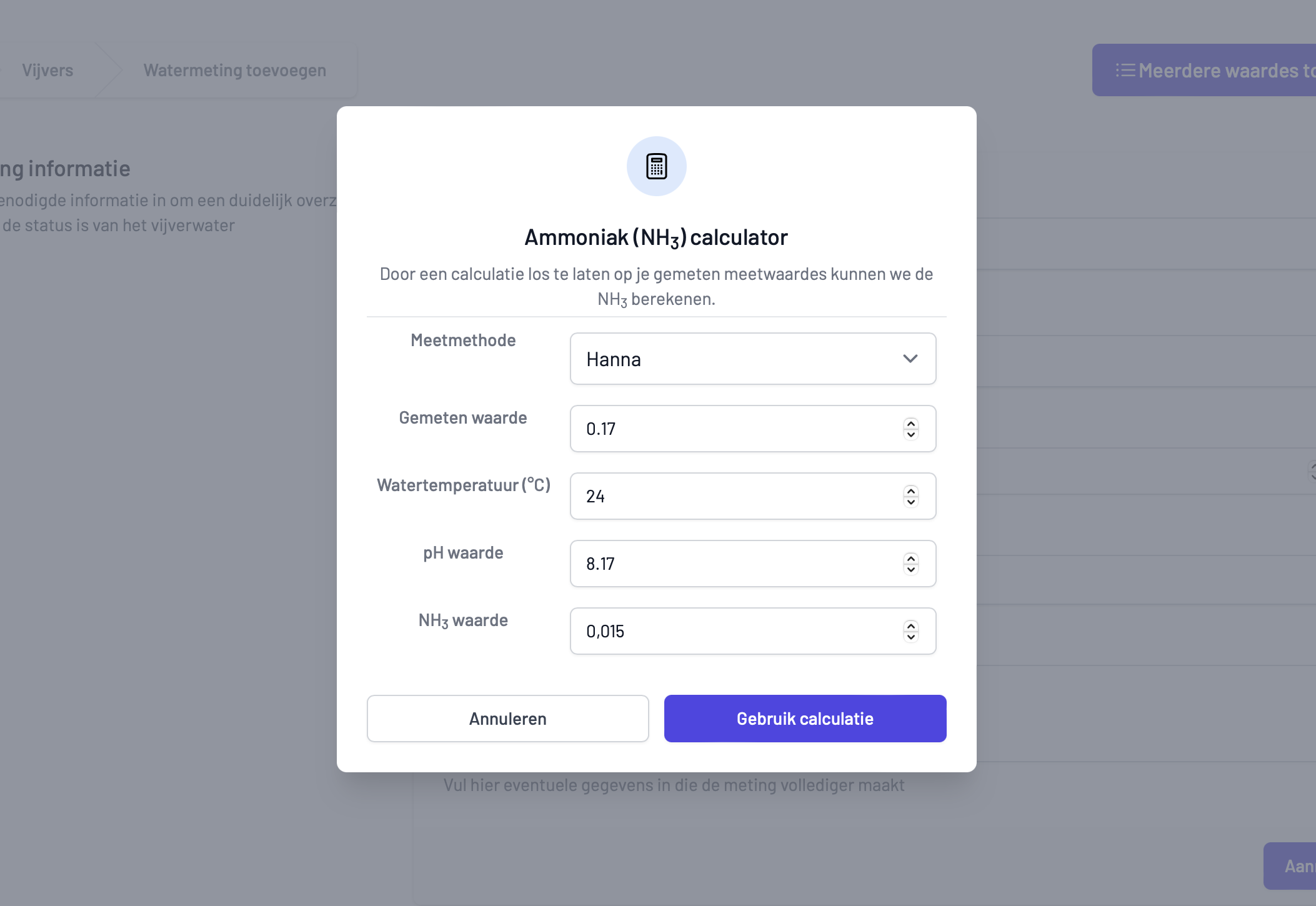Image resolution: width=1316 pixels, height=906 pixels.
Task: Click the calculator icon at top of dialog
Action: point(656,166)
